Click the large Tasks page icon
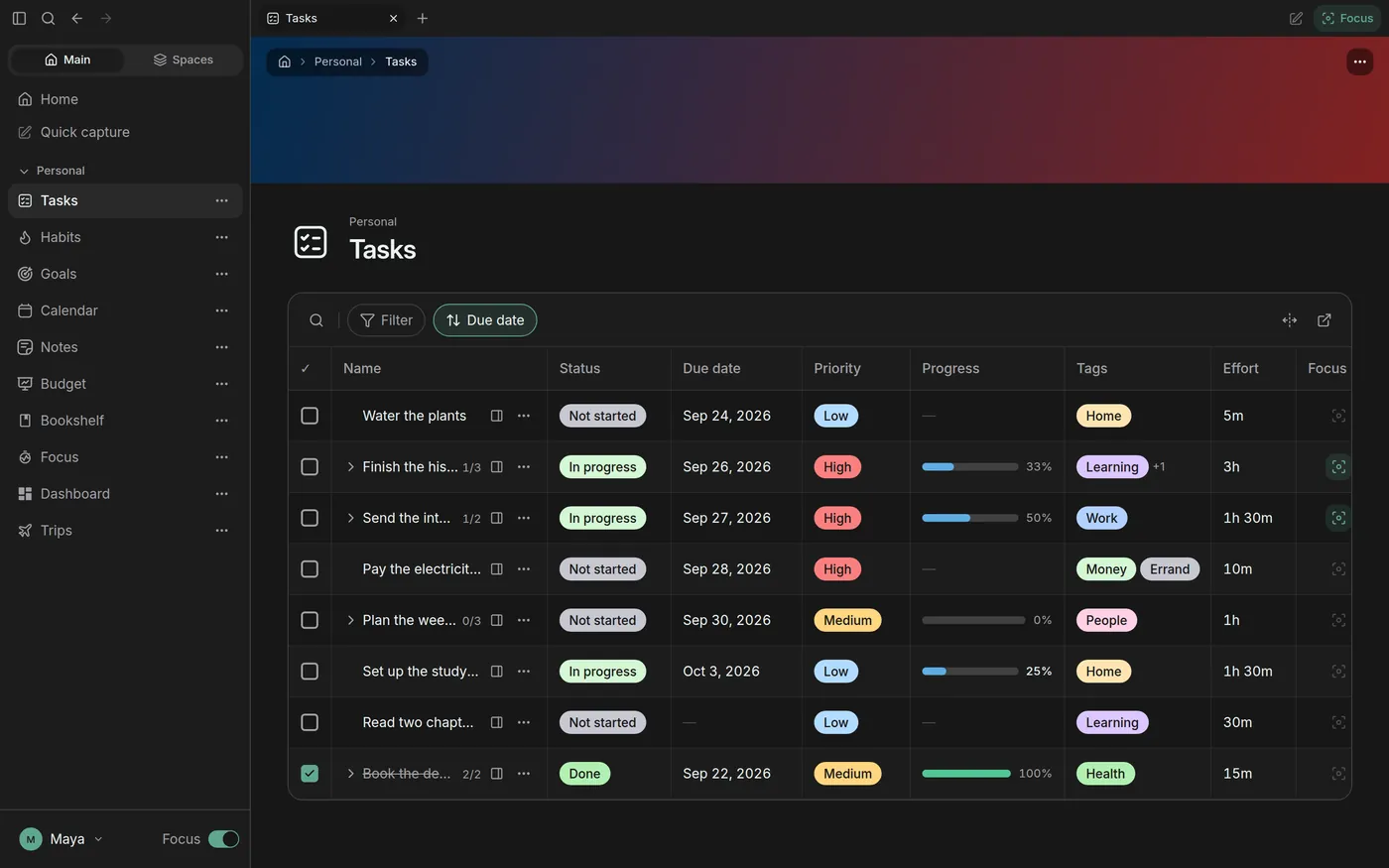1389x868 pixels. [x=311, y=242]
